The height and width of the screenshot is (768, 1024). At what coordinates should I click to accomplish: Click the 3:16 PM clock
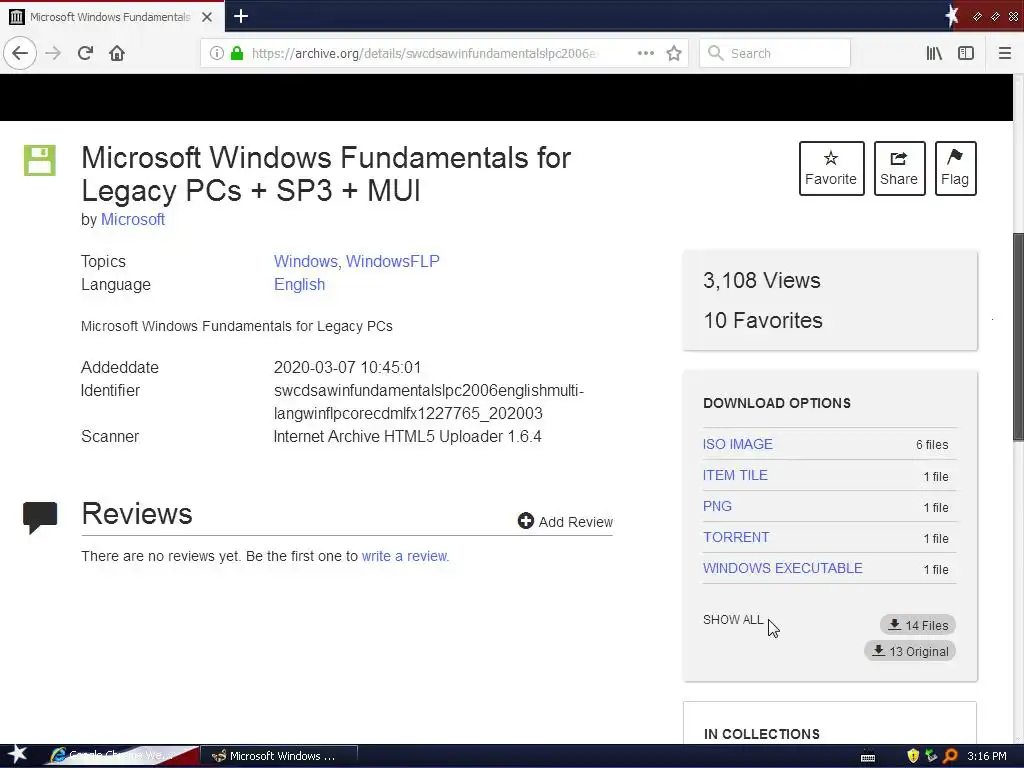tap(987, 756)
